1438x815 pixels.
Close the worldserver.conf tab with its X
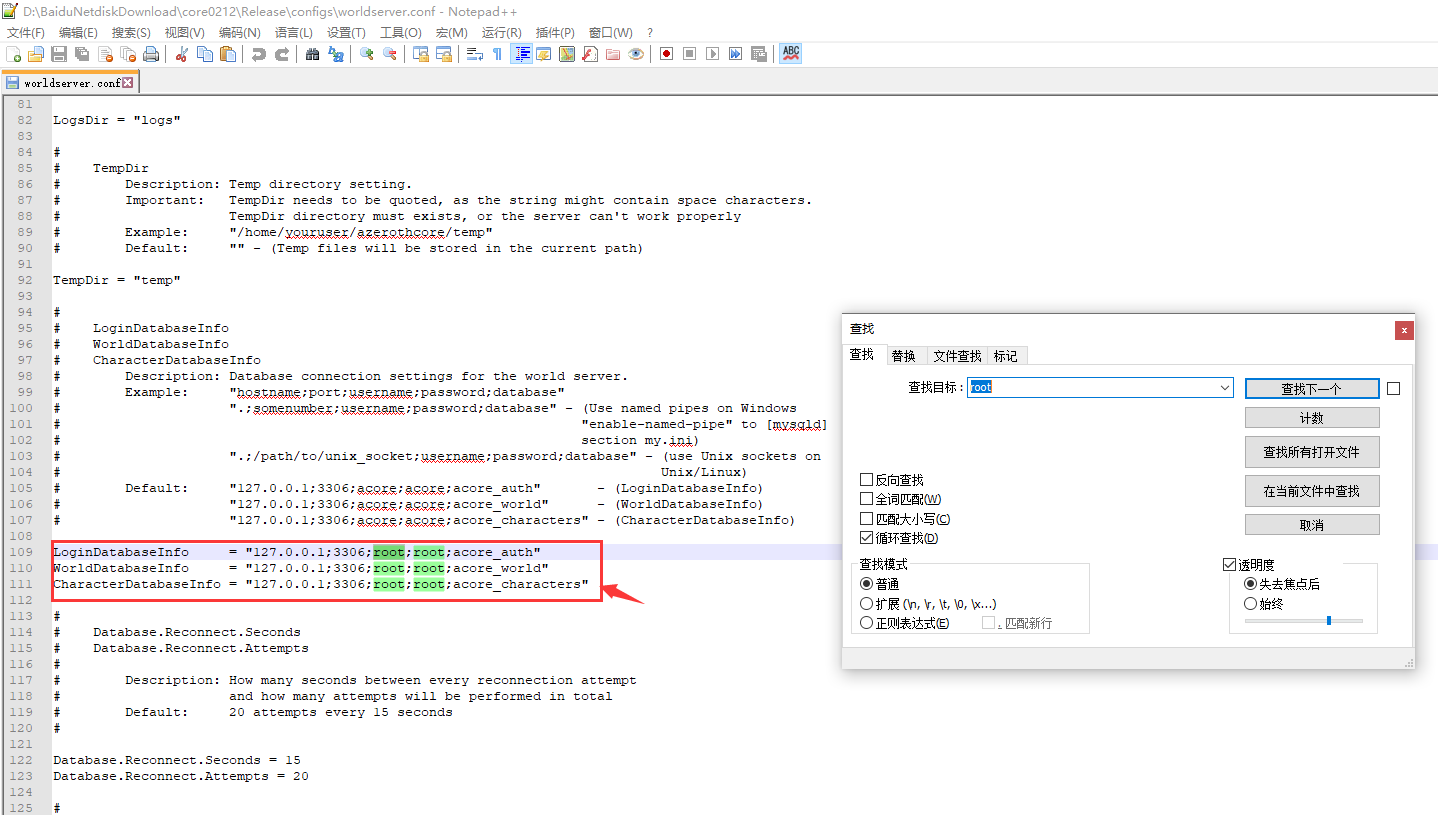pos(127,83)
